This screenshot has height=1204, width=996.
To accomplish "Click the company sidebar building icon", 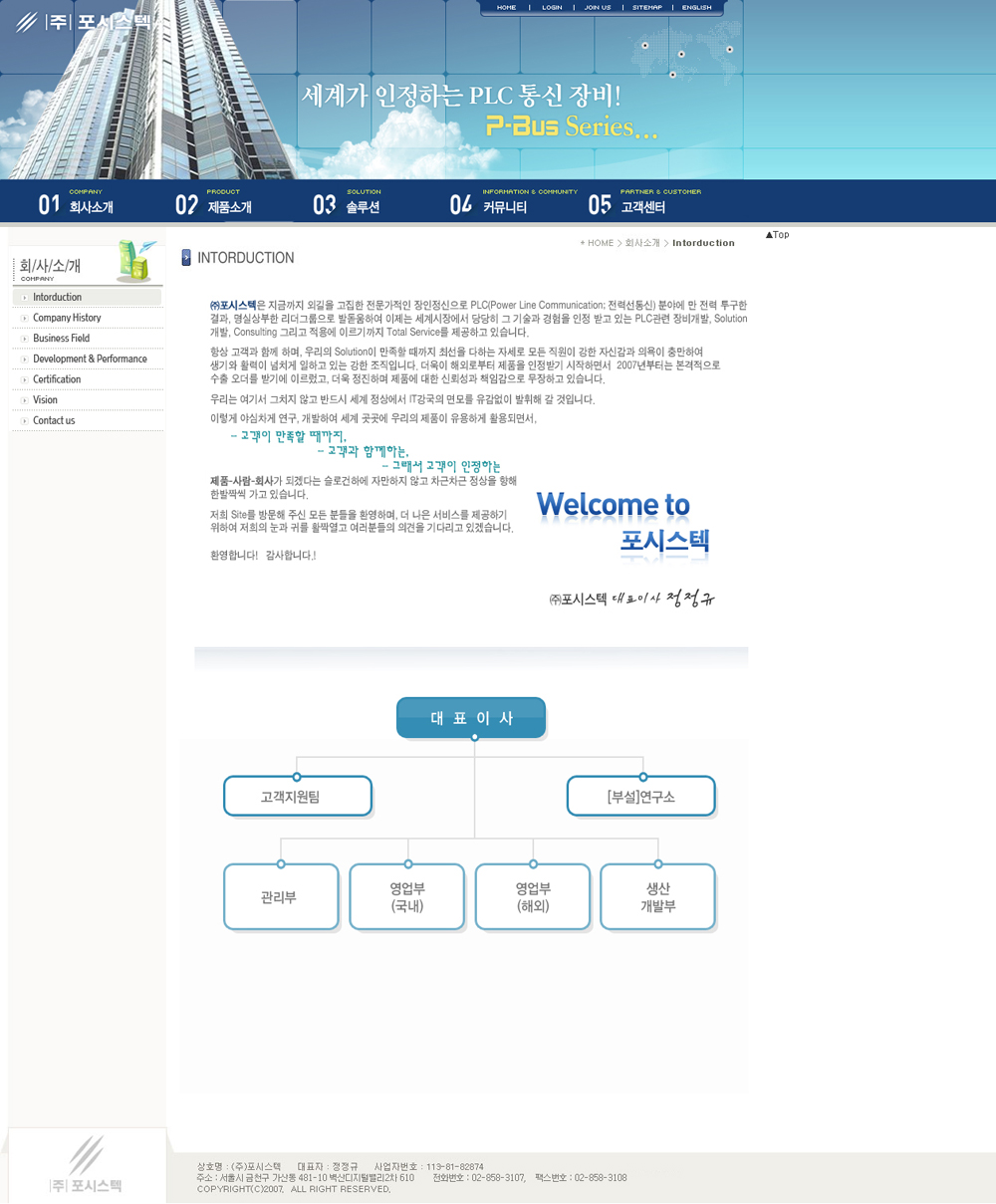I will click(x=135, y=261).
